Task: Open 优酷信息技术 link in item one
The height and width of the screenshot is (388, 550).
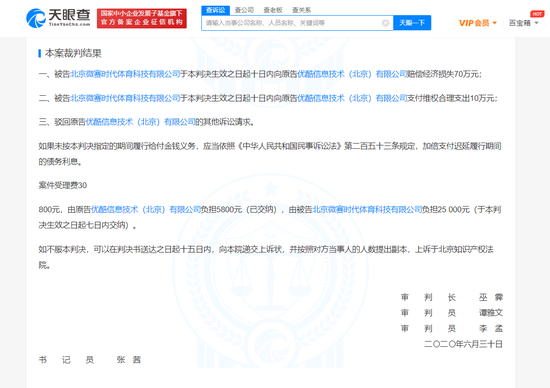Action: 352,74
